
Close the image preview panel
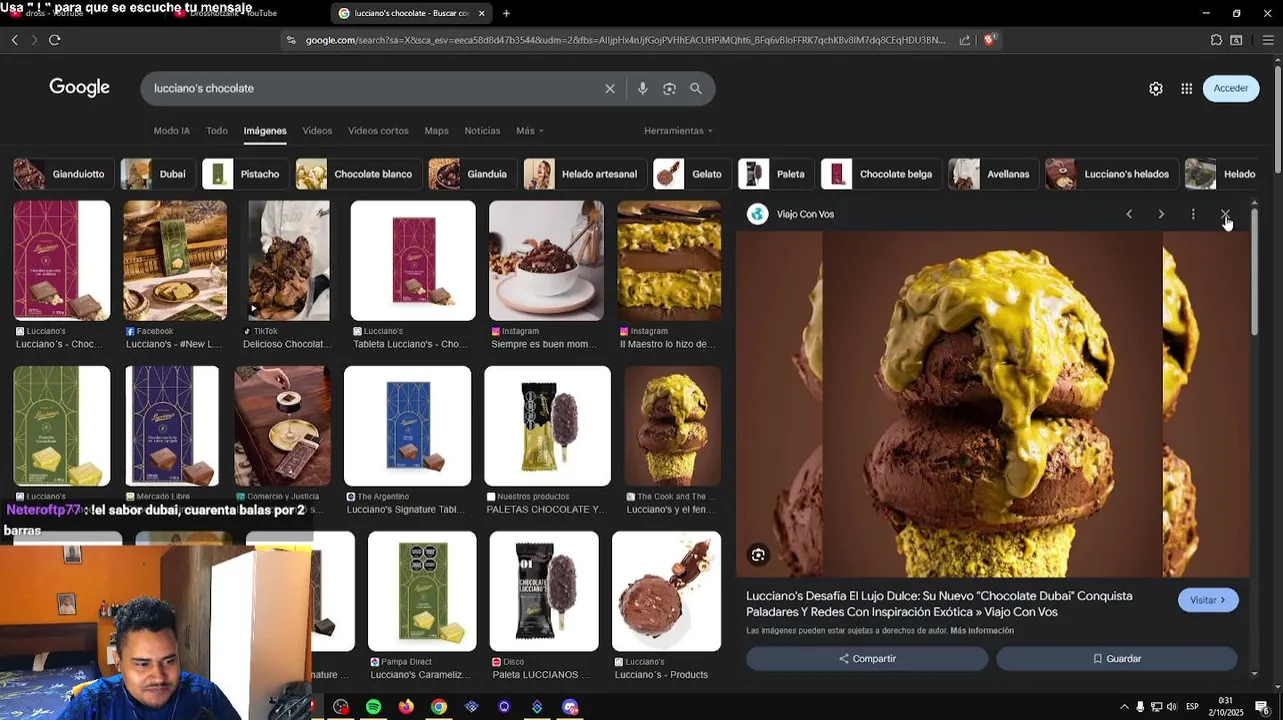coord(1225,214)
